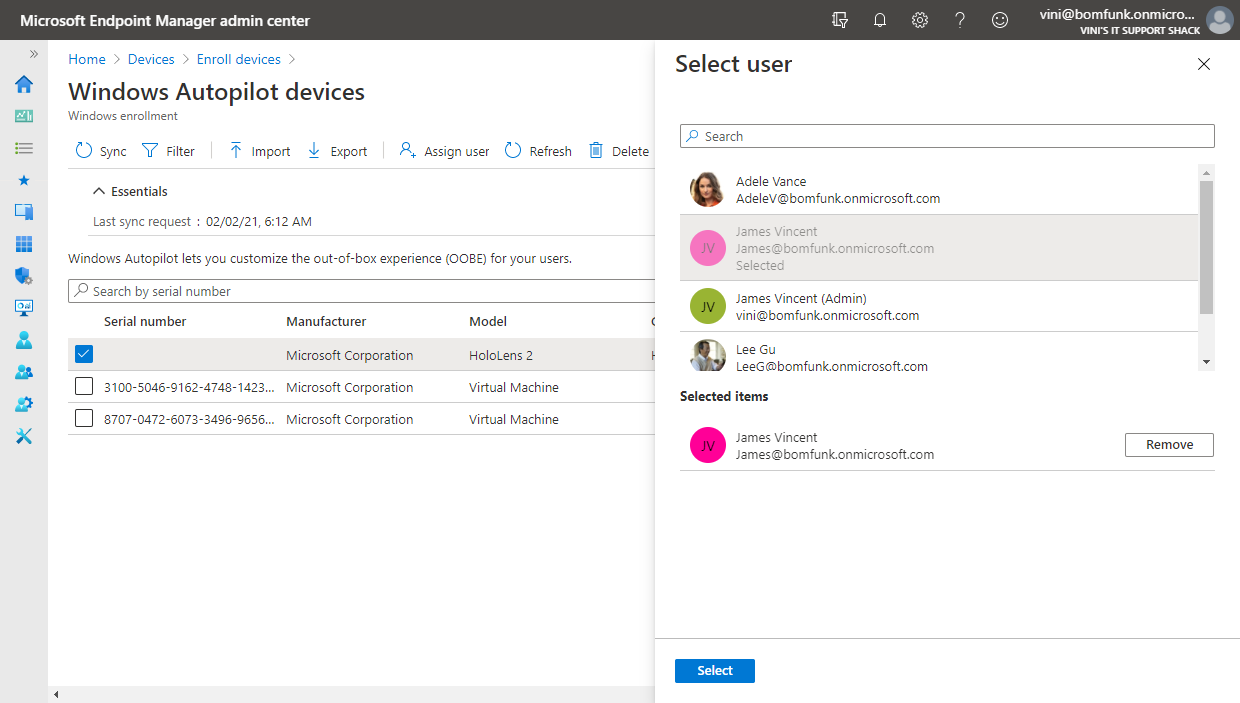Click selected James Vincent list entry

[x=939, y=248]
